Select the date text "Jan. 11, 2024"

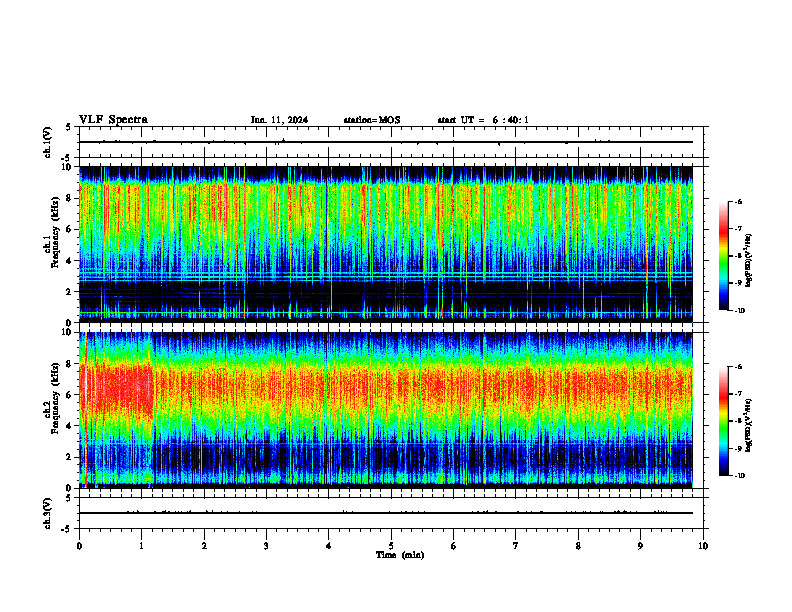[279, 120]
